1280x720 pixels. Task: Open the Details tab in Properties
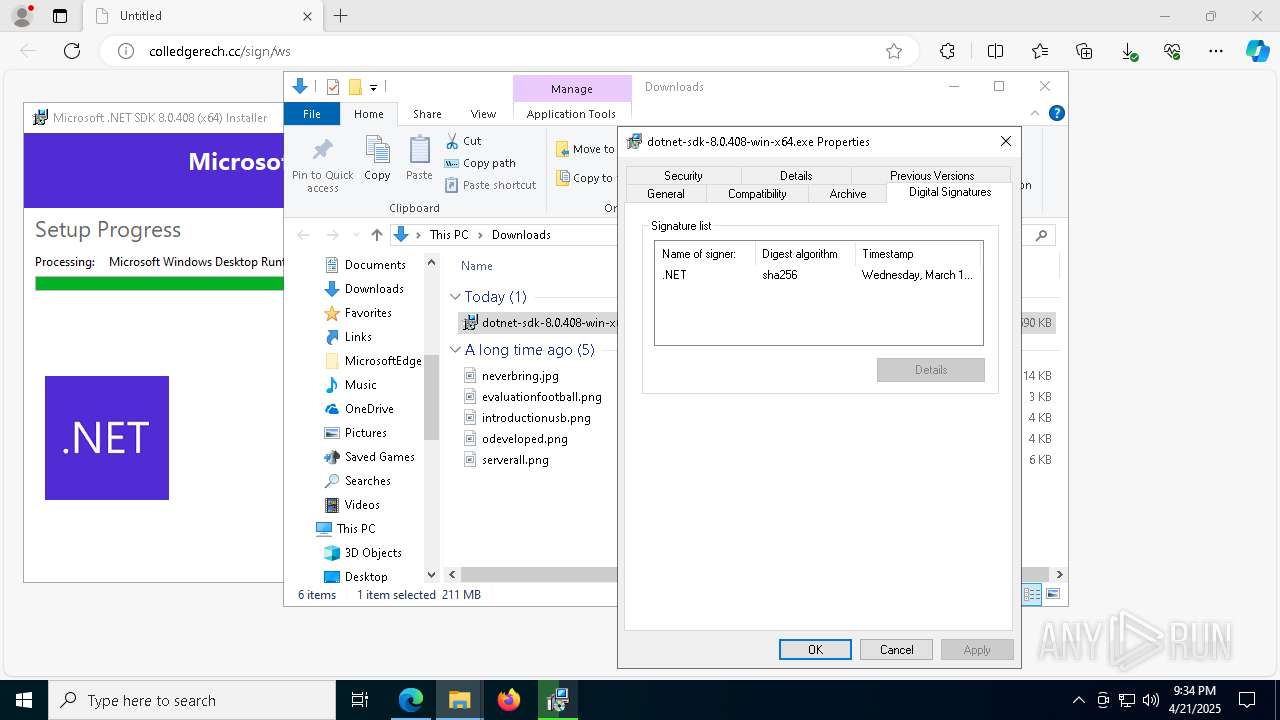click(796, 175)
